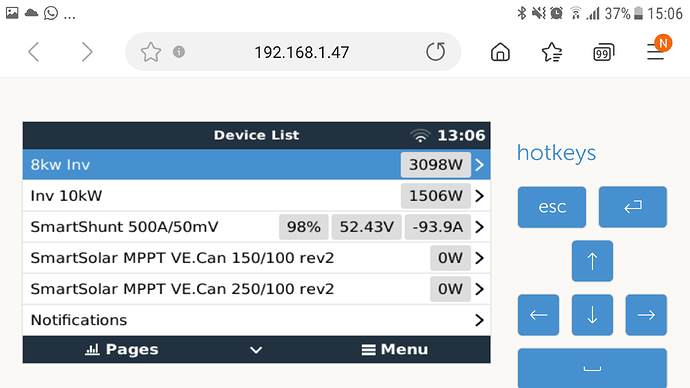Click the 0W value for MPPT 150/100

(x=450, y=258)
